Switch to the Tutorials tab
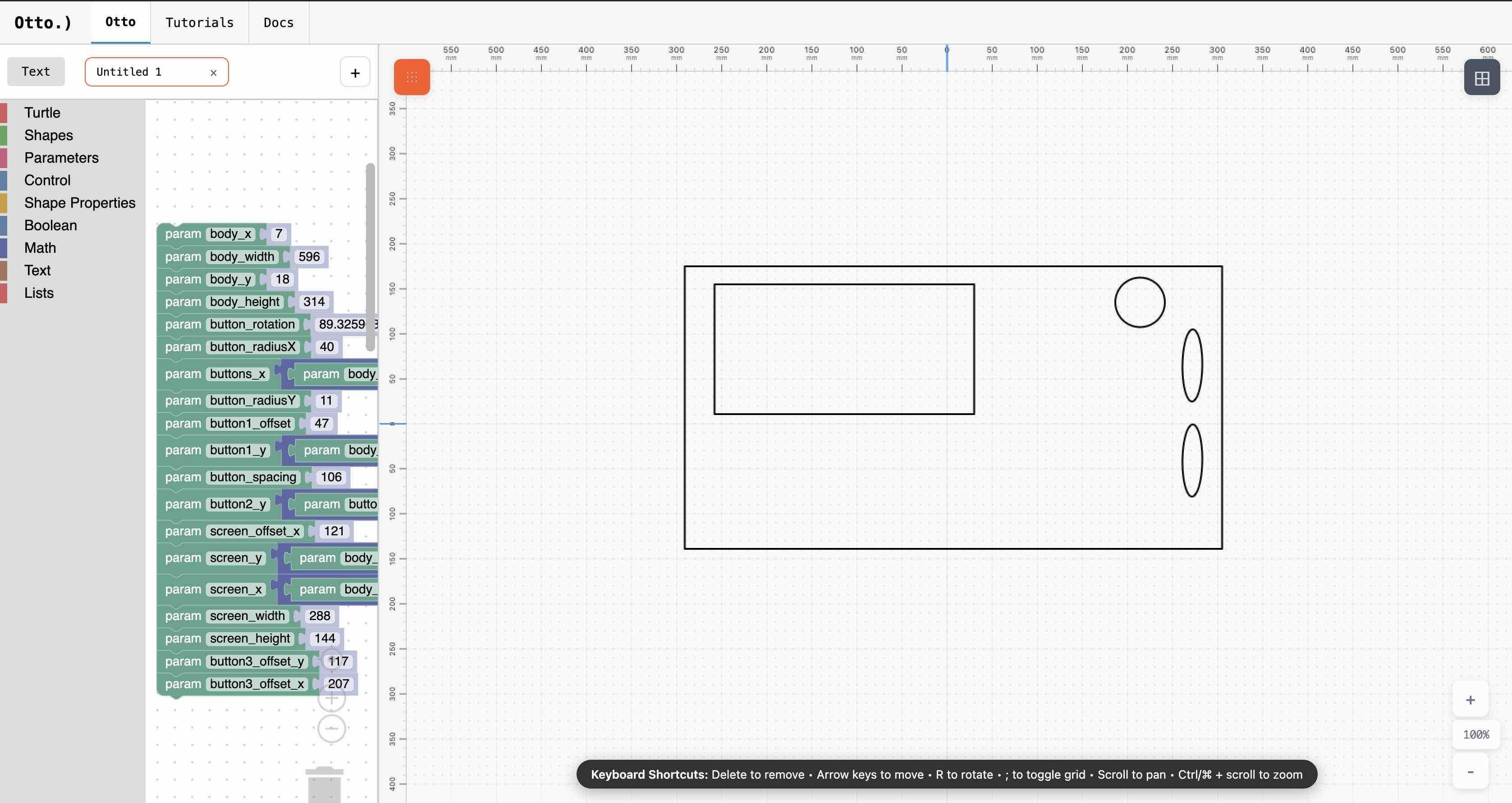The height and width of the screenshot is (803, 1512). 200,22
